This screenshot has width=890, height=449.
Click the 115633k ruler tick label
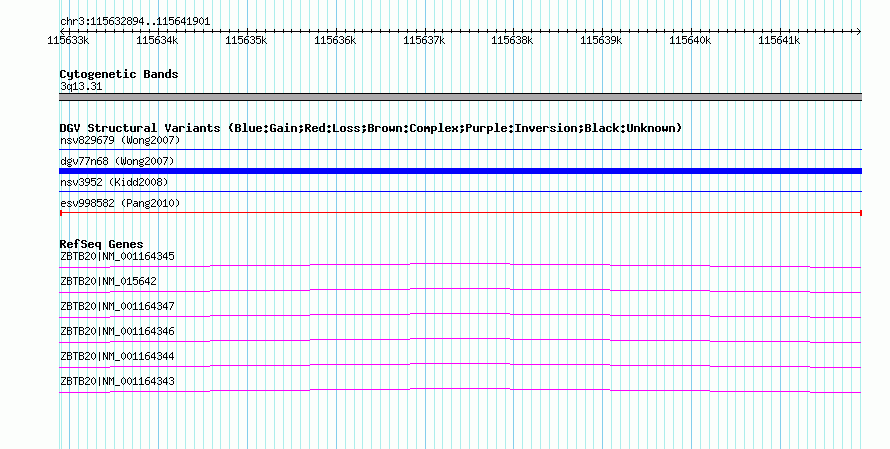pos(68,40)
